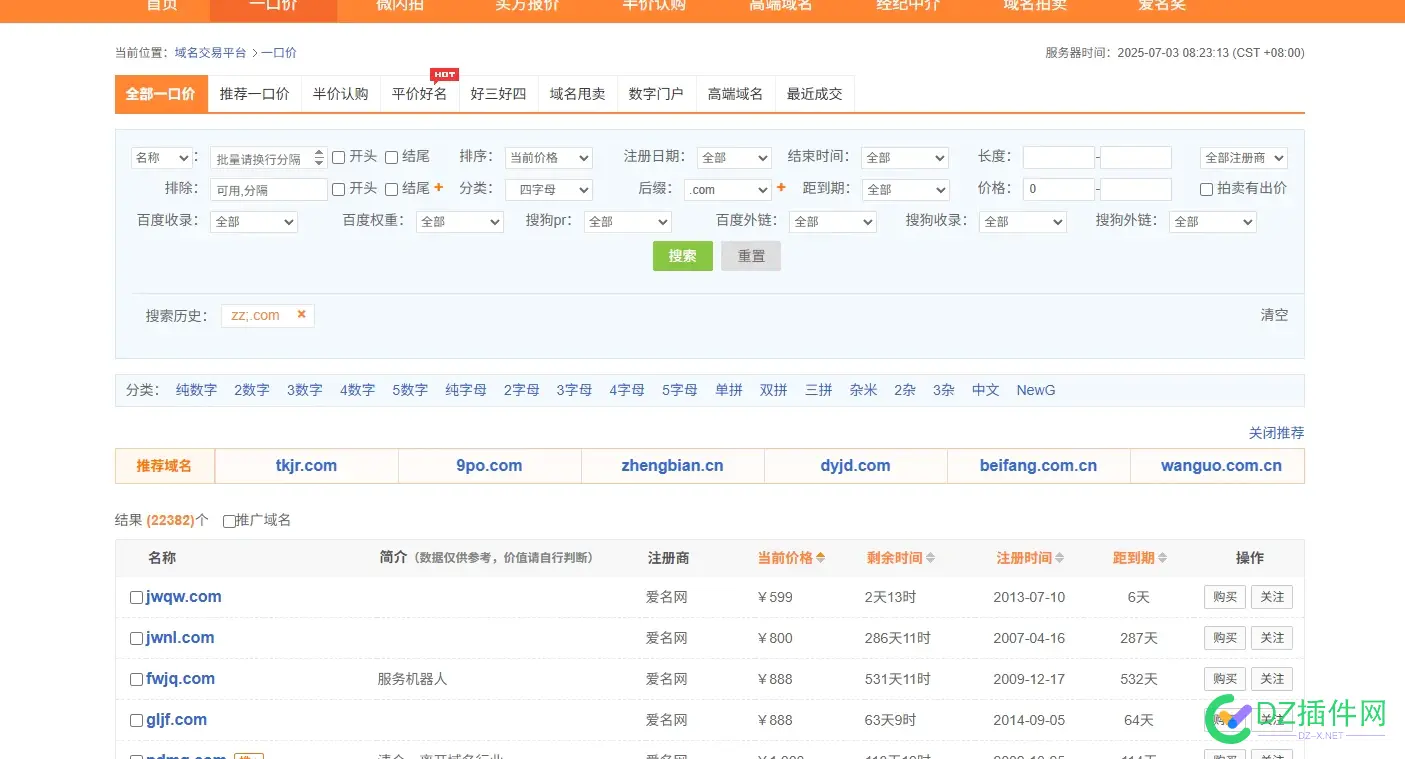Switch to the 好三好四 tab

pos(498,93)
